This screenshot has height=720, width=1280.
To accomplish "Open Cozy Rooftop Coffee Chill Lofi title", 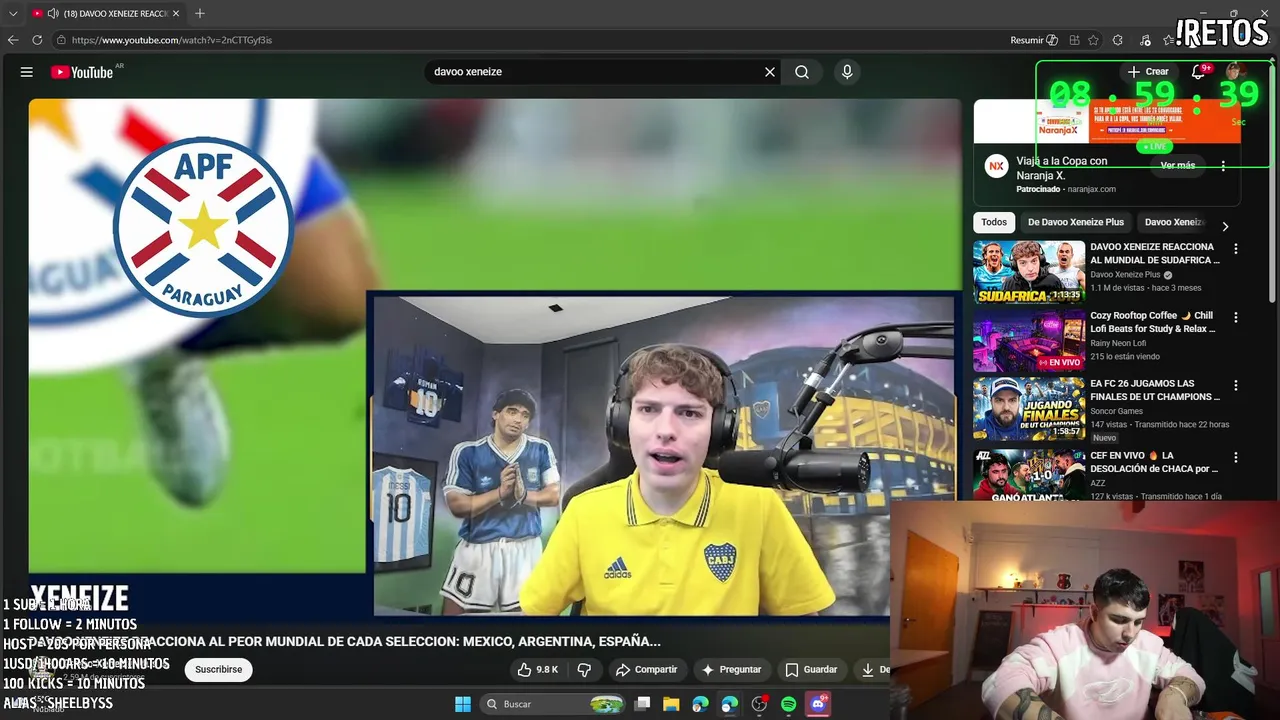I will 1153,322.
